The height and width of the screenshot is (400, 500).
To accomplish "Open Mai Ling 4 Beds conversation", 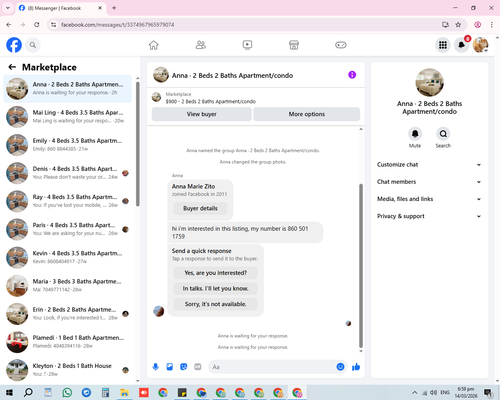I will (67, 117).
